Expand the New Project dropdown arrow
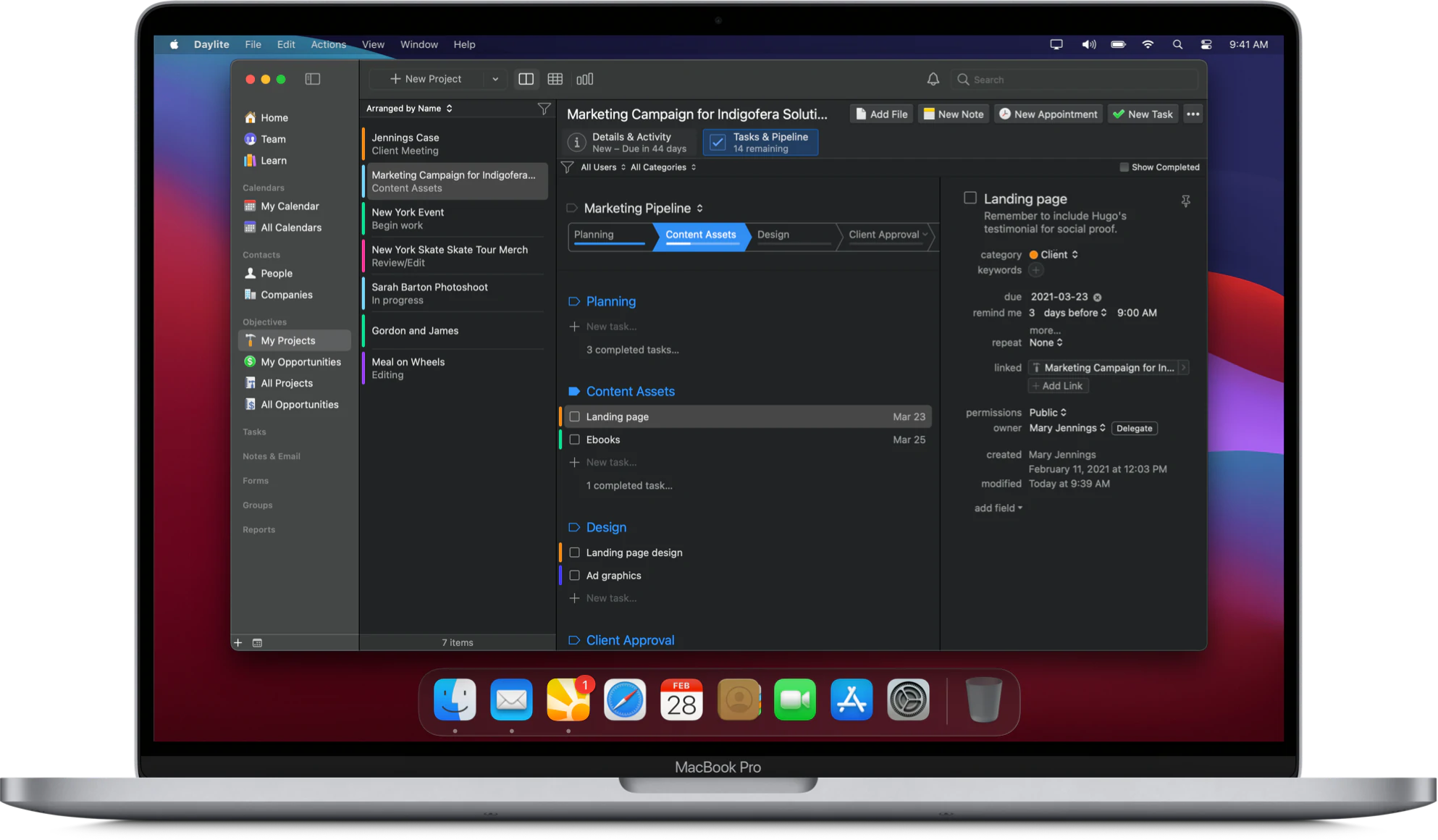The image size is (1438, 840). [495, 79]
